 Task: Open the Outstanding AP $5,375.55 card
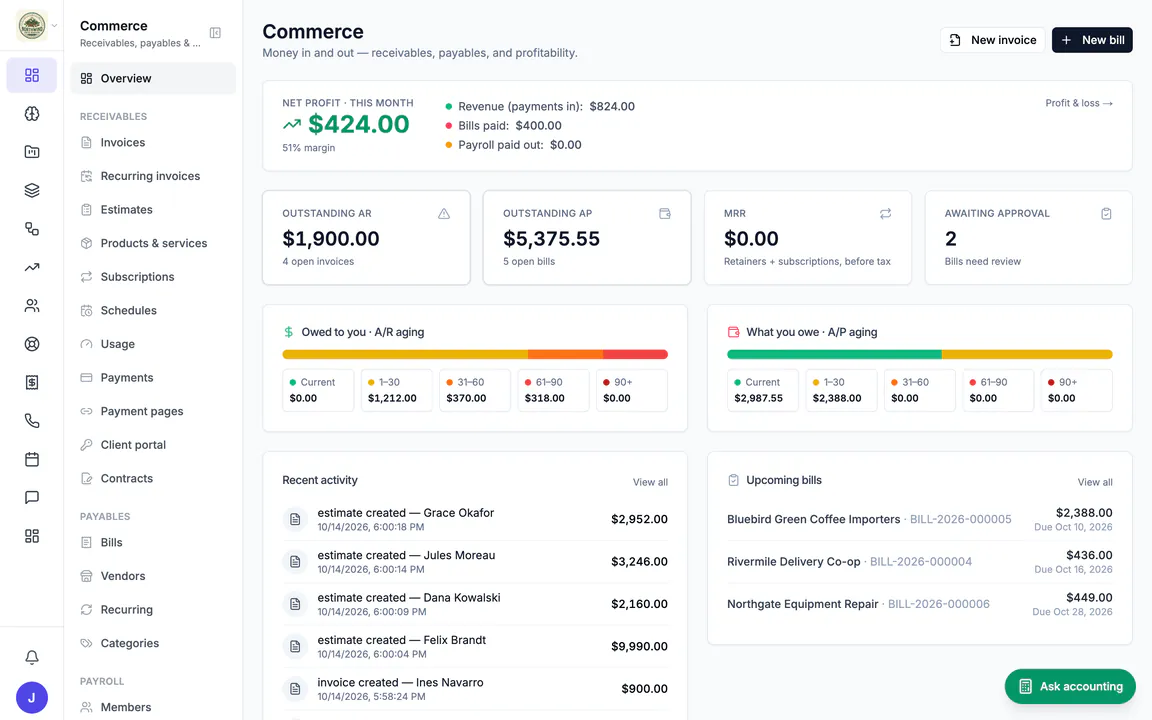pos(586,237)
